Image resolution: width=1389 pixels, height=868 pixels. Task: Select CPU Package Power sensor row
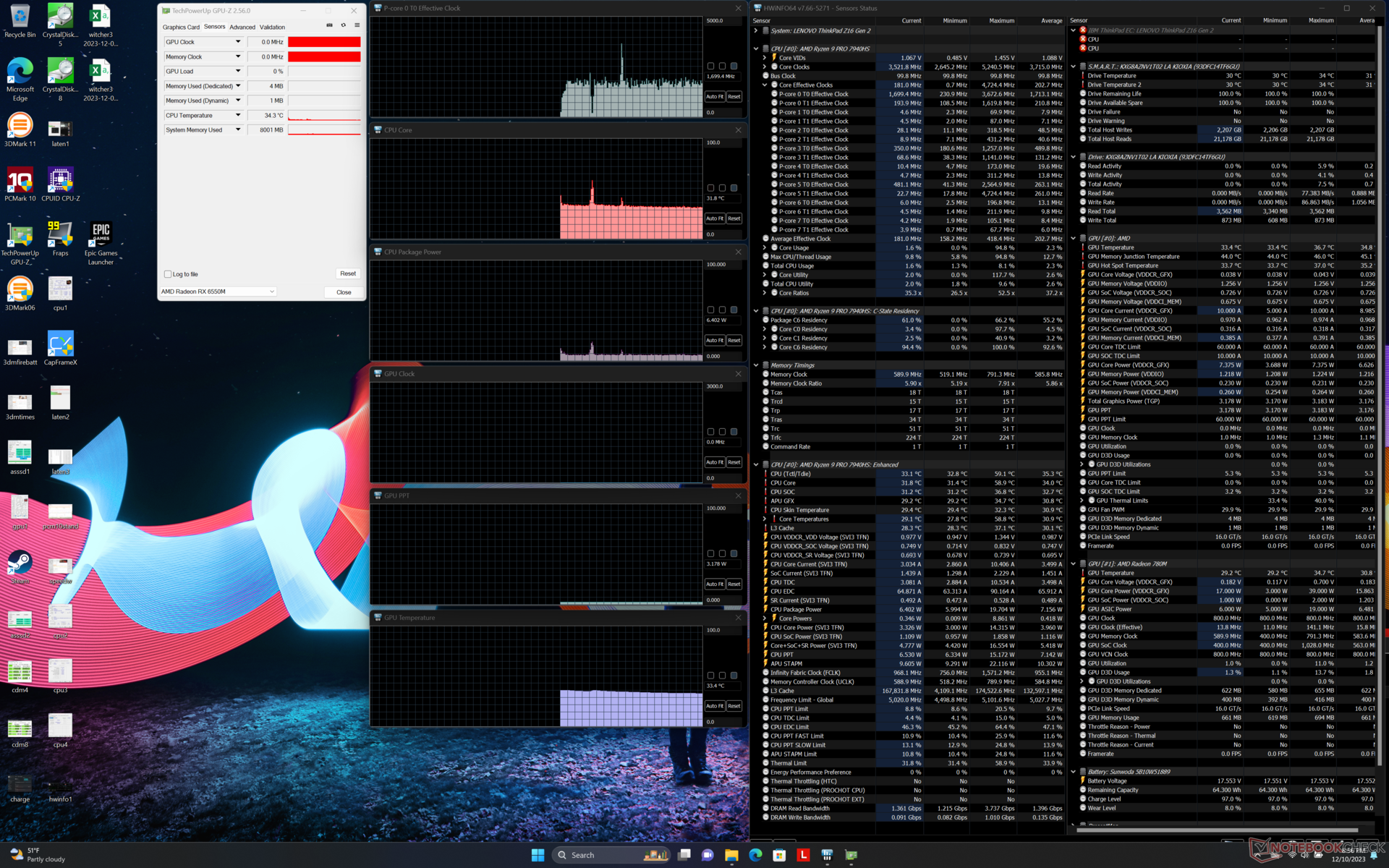click(x=912, y=609)
